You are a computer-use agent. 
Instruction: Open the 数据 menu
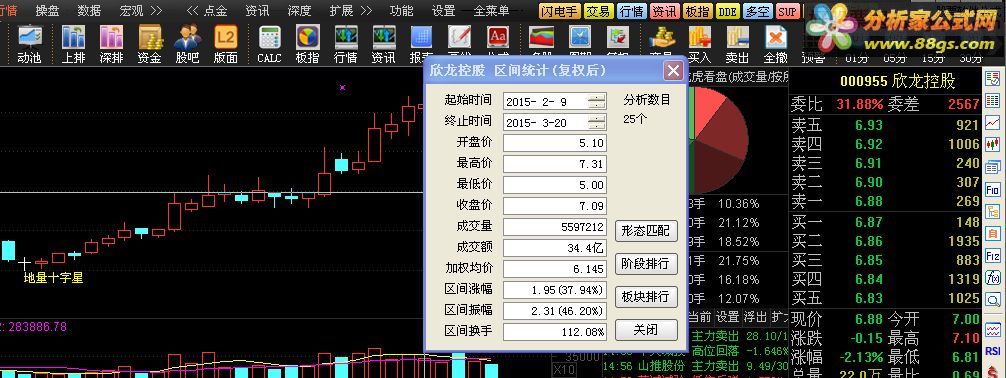click(x=89, y=10)
